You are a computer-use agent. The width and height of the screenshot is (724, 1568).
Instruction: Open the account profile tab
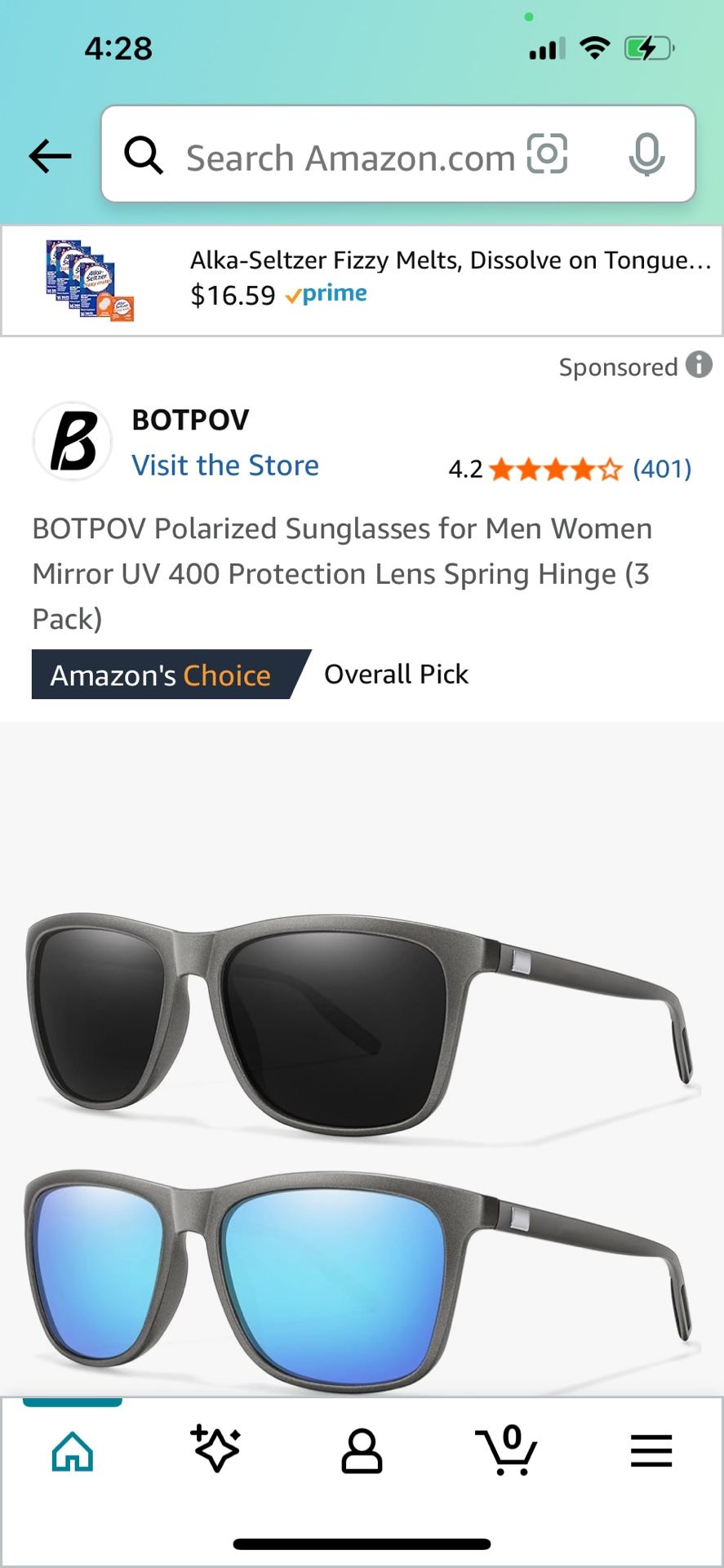pos(362,1450)
